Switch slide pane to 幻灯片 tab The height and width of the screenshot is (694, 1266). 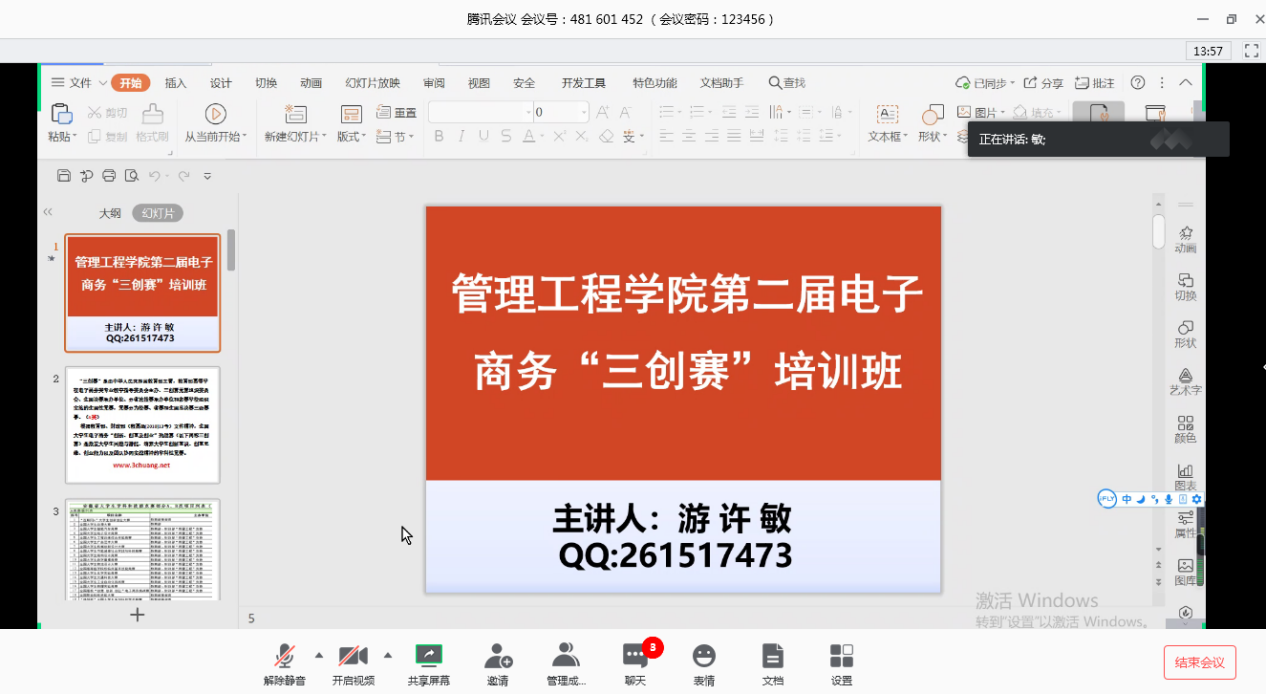158,213
